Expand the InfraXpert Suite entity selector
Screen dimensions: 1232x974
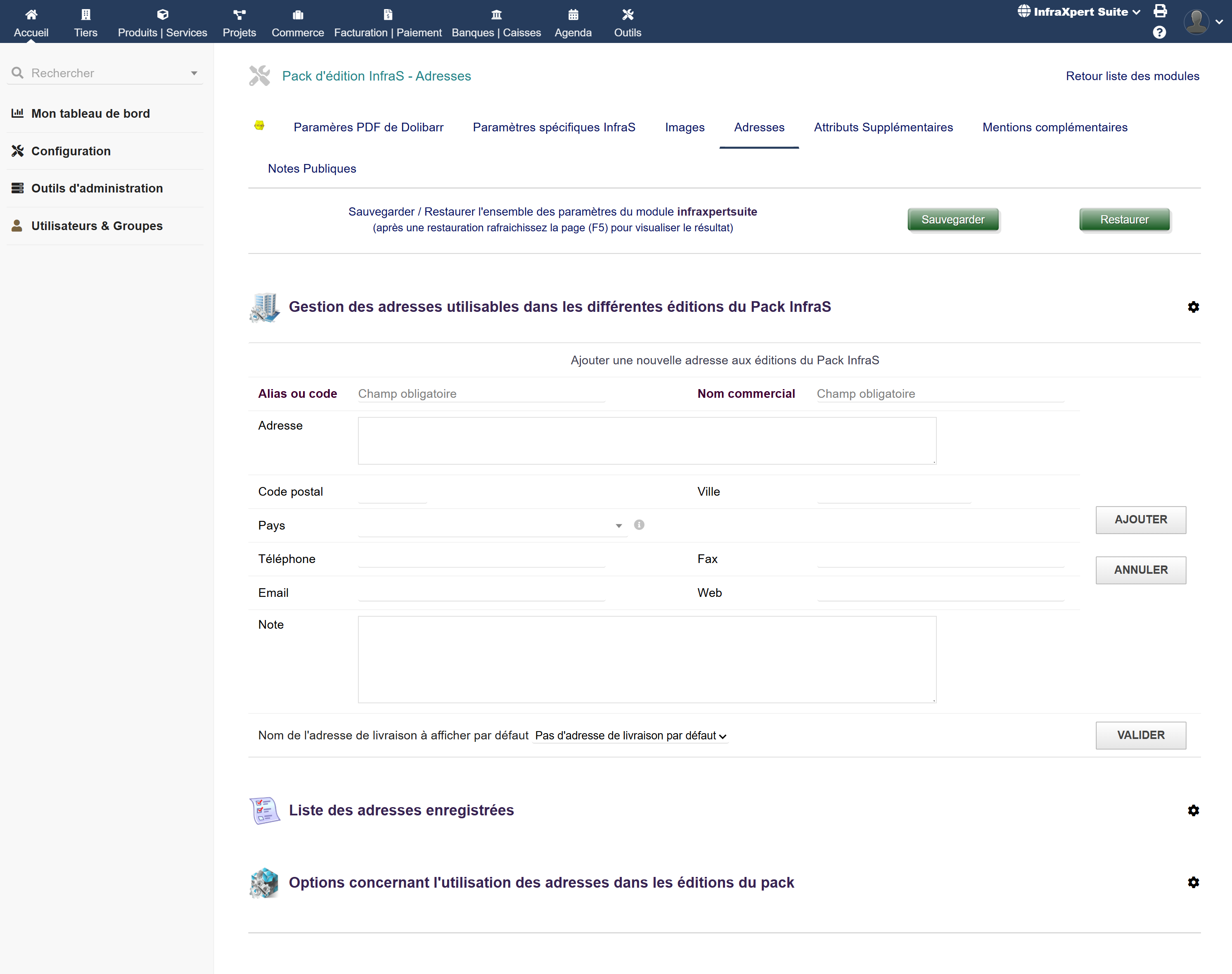click(1079, 12)
